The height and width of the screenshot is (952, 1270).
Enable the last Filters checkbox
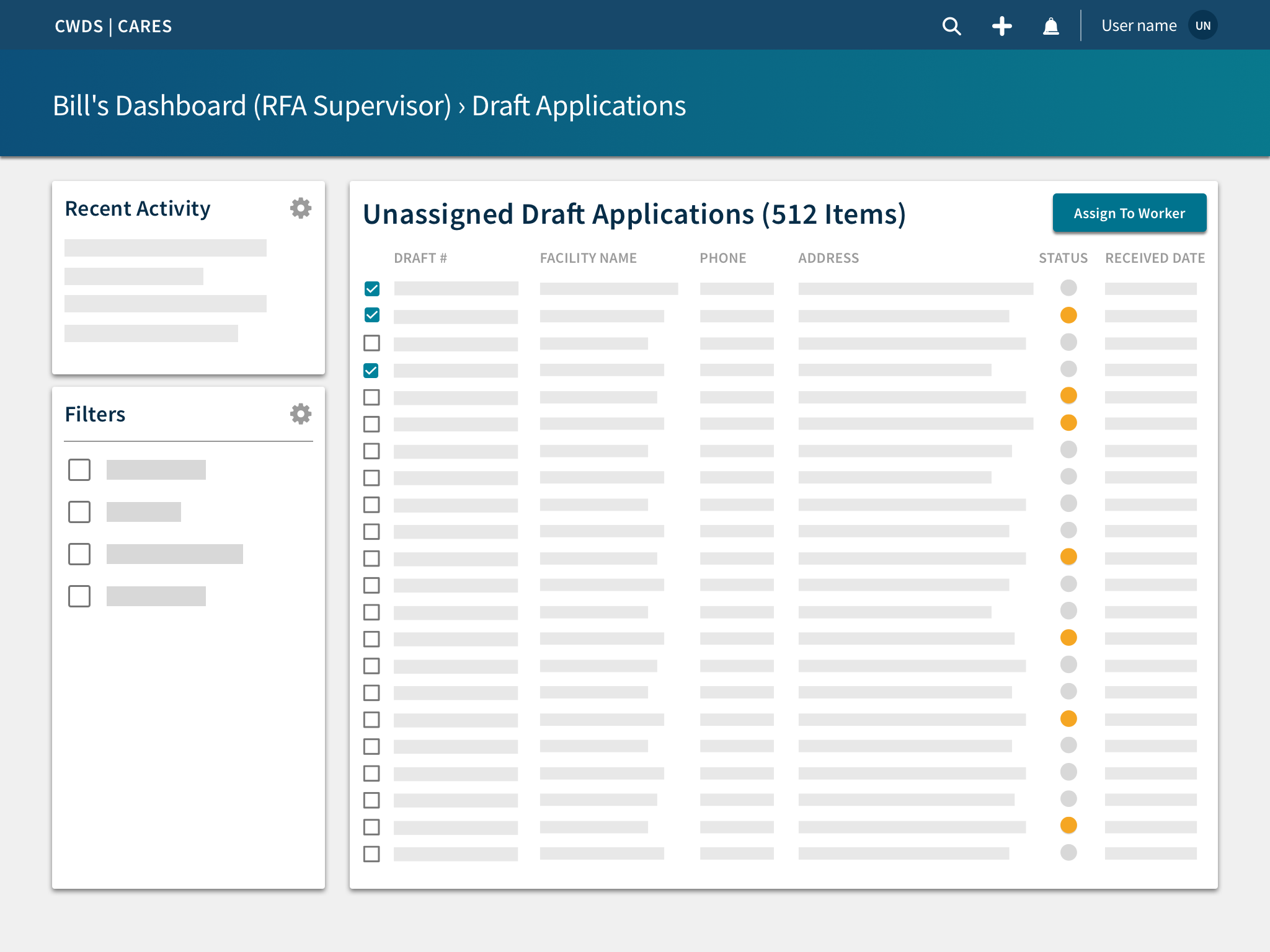click(79, 596)
